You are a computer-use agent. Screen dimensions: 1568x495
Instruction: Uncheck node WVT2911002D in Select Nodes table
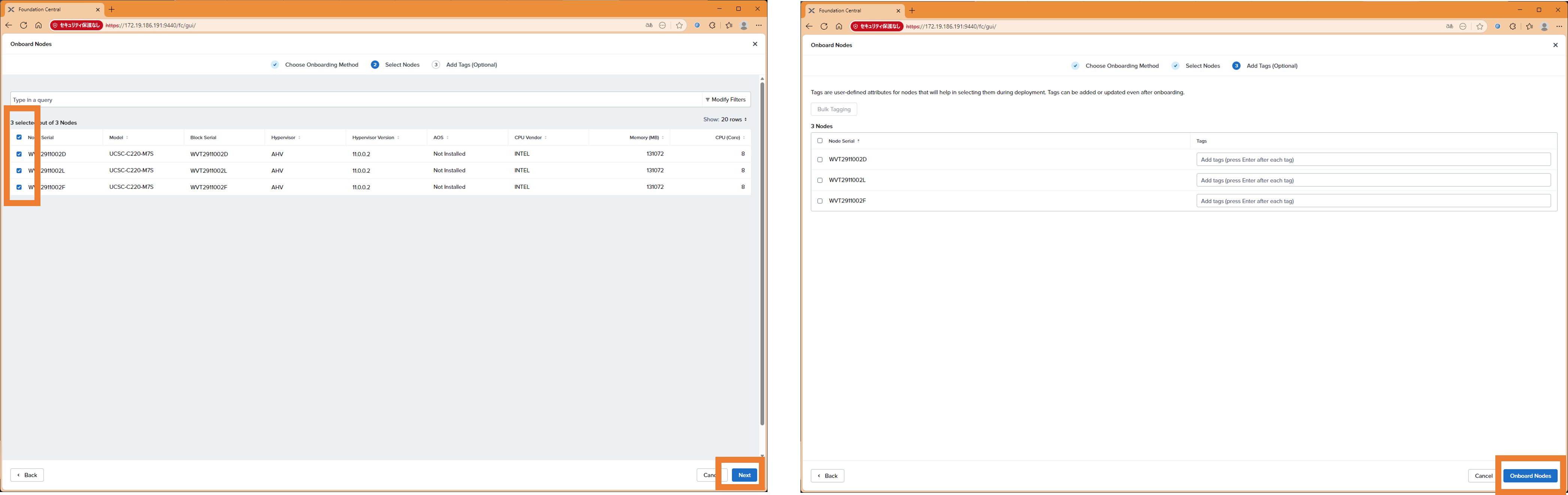click(x=19, y=154)
